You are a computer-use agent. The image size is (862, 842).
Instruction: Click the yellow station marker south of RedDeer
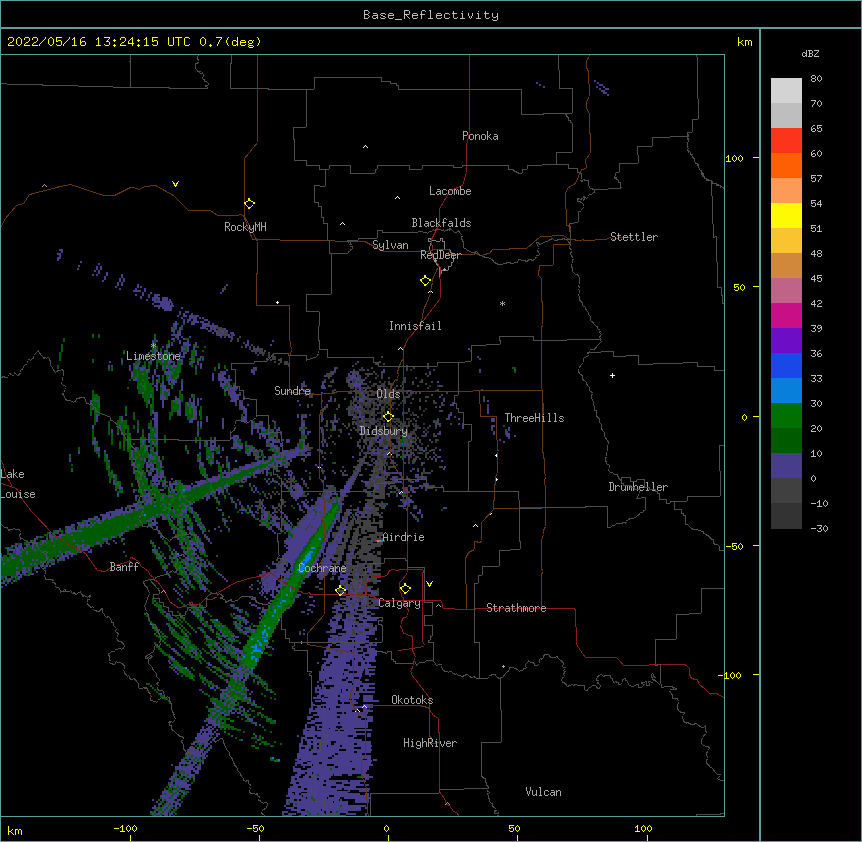tap(425, 281)
